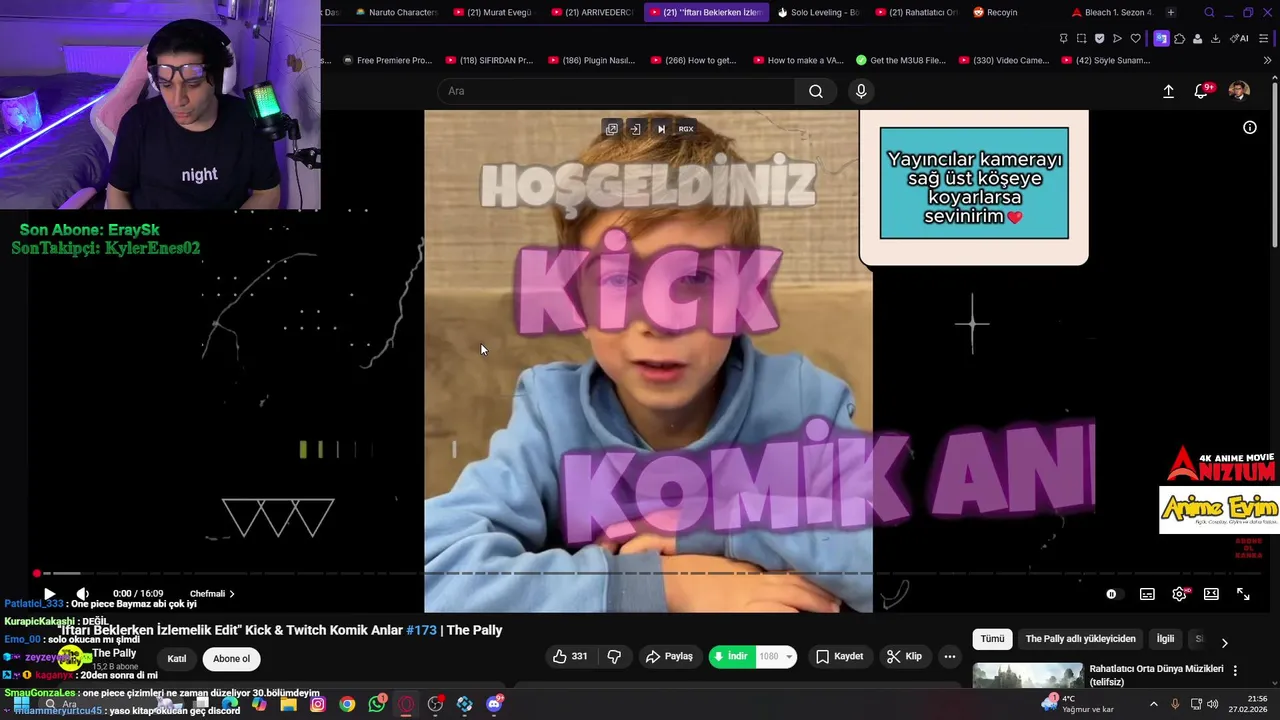Viewport: 1280px width, 720px height.
Task: Show the video info card icon
Action: pyautogui.click(x=1250, y=127)
